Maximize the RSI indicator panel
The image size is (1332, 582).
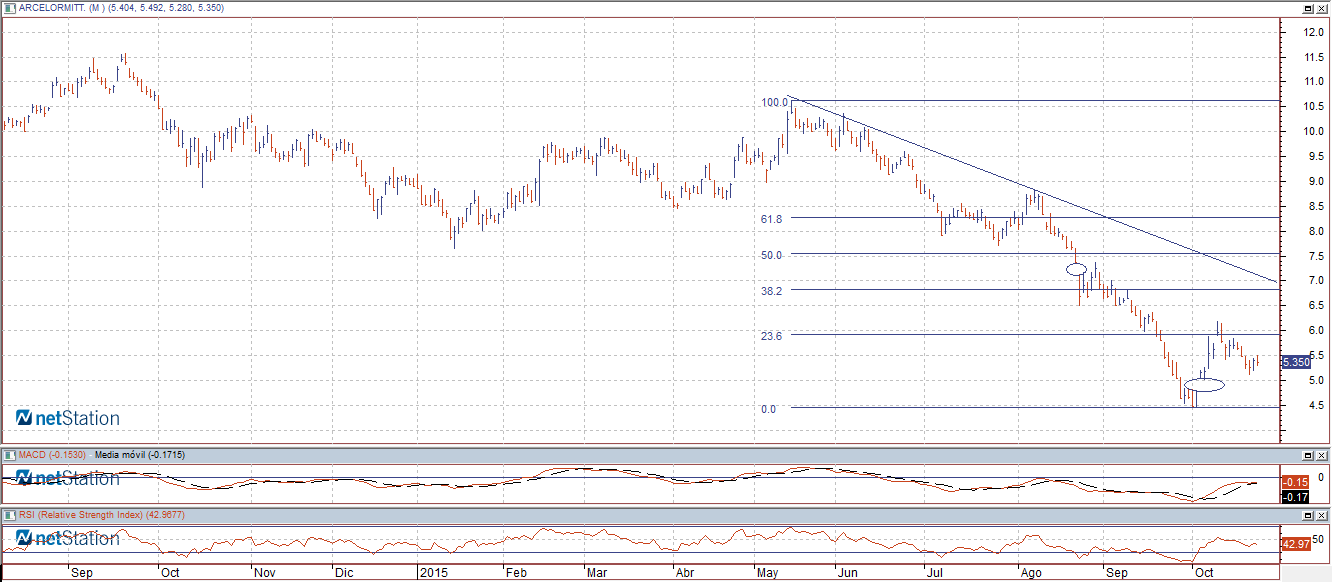pyautogui.click(x=1307, y=514)
